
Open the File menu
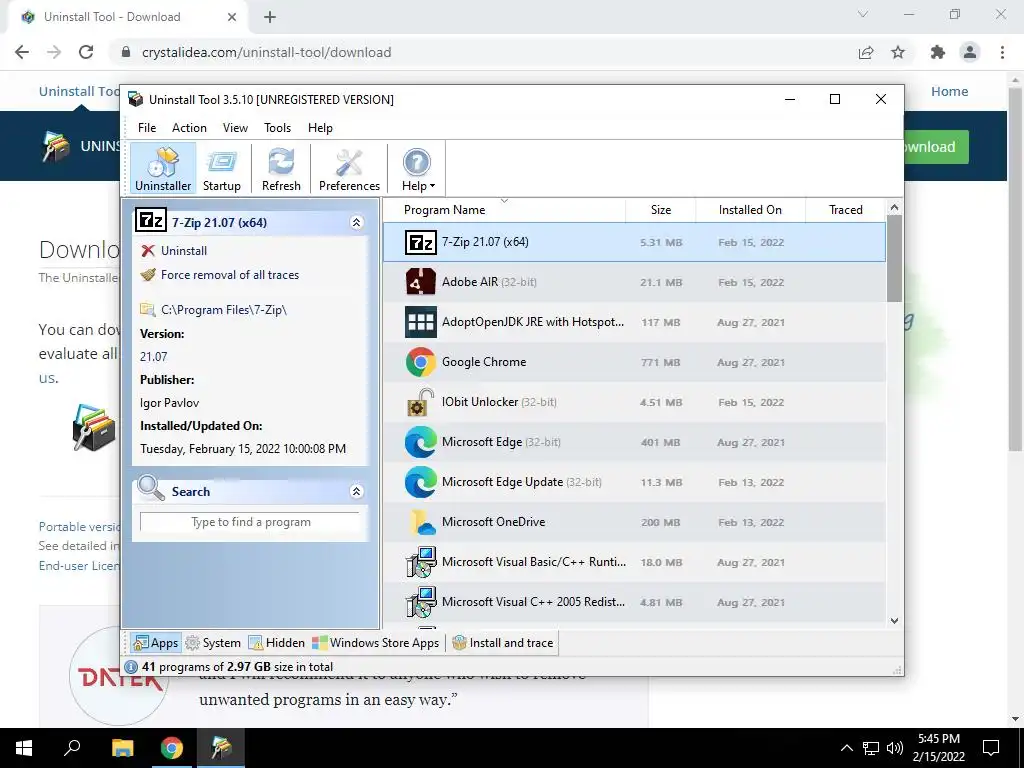point(147,128)
